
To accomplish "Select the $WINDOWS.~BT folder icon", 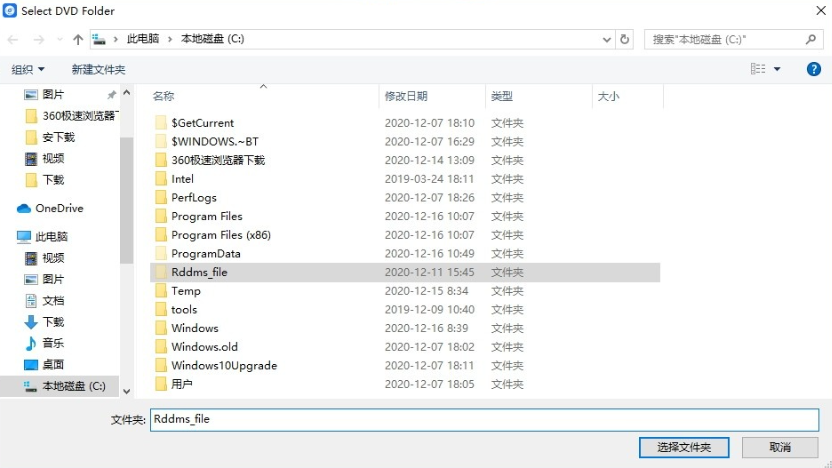I will click(161, 141).
